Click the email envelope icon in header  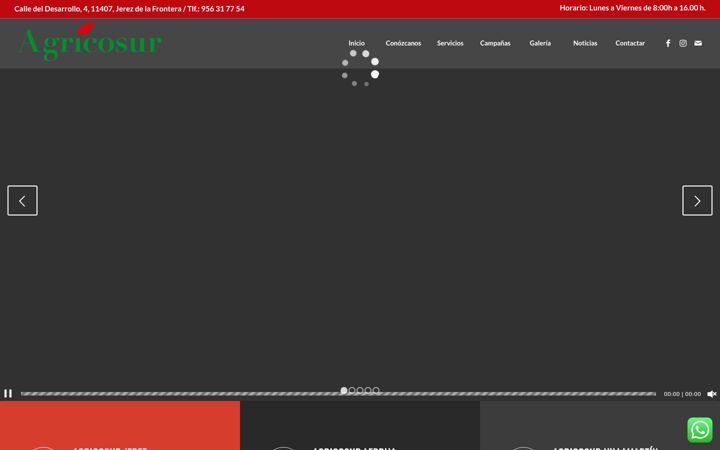(698, 43)
